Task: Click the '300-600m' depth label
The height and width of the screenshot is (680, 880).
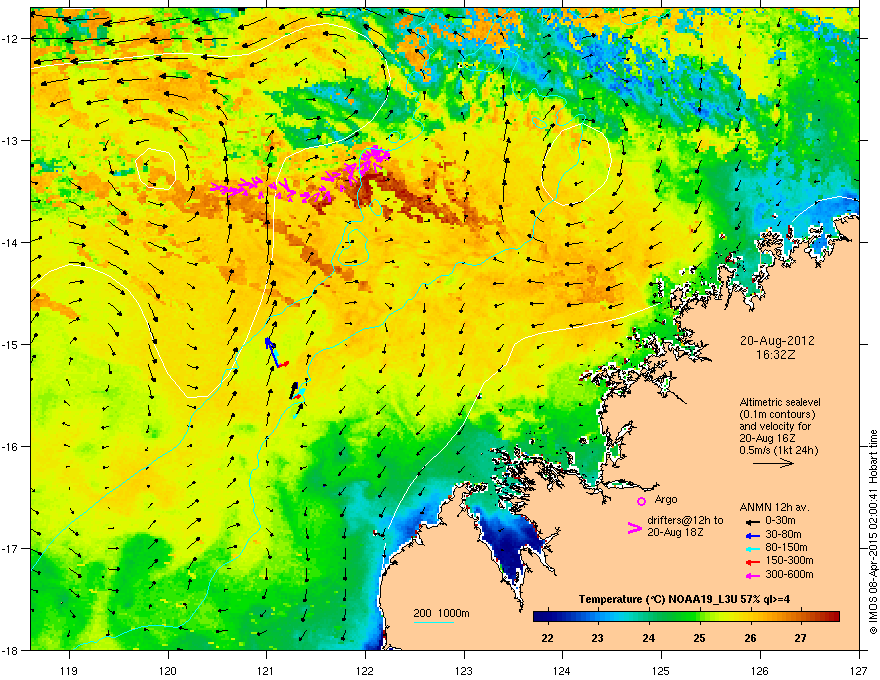Action: 789,574
